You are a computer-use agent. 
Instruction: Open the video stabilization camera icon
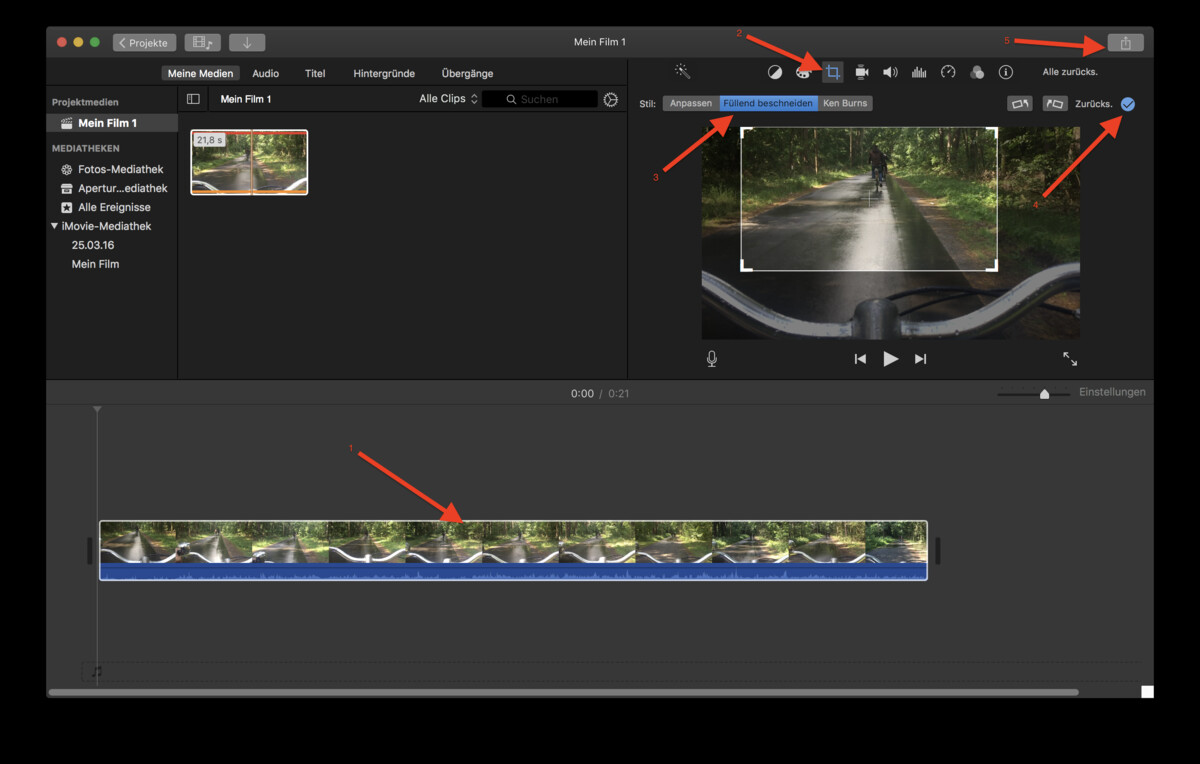[862, 71]
